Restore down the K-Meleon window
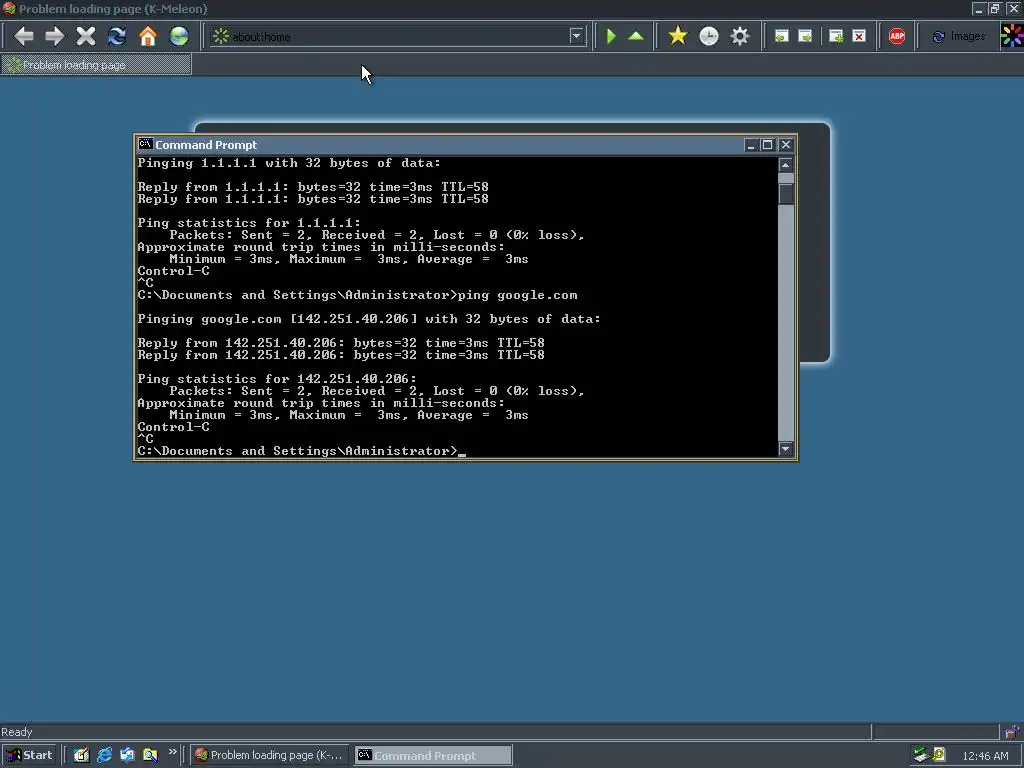The height and width of the screenshot is (768, 1024). click(x=995, y=8)
